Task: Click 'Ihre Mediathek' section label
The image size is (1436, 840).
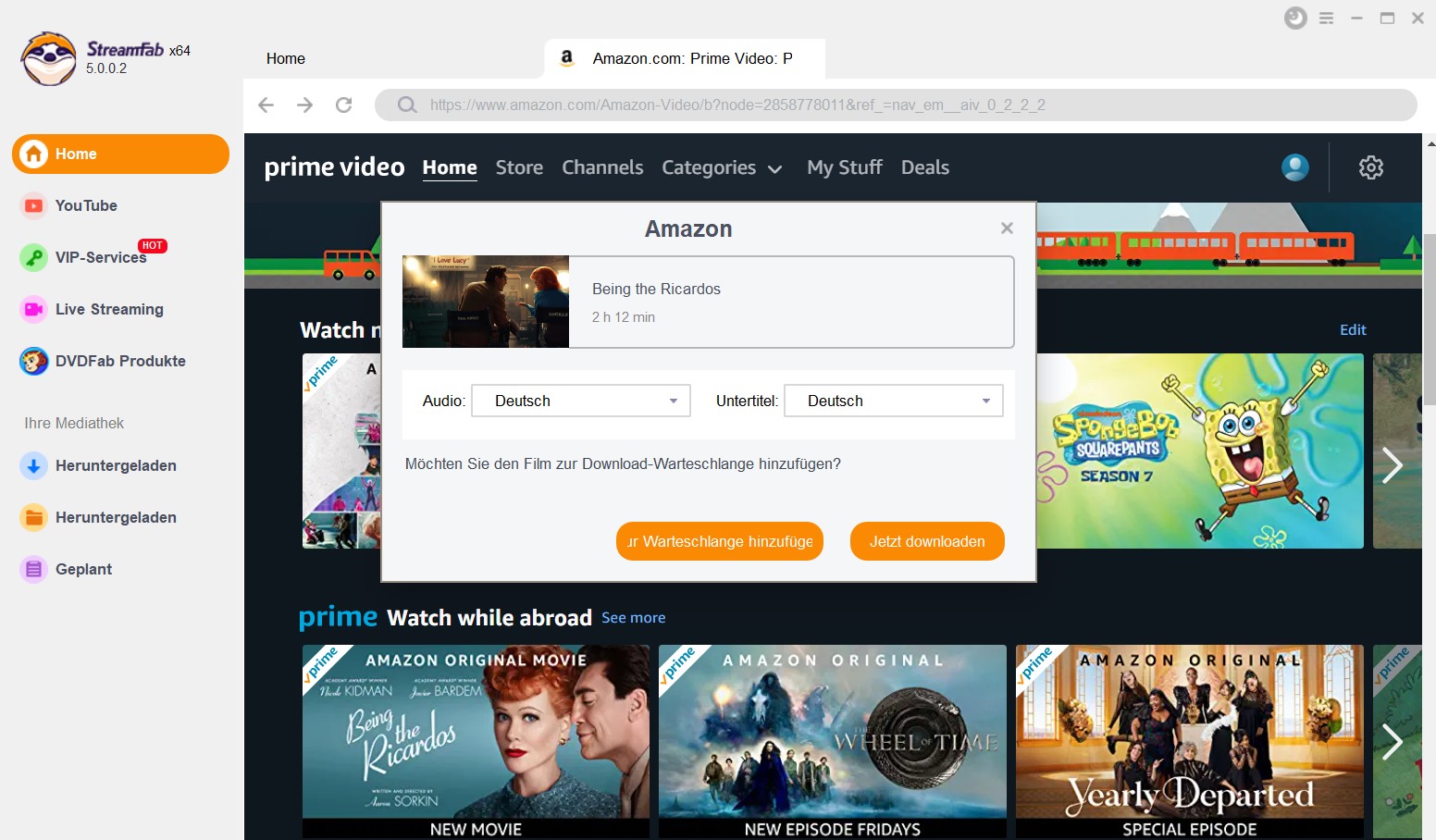Action: click(74, 423)
